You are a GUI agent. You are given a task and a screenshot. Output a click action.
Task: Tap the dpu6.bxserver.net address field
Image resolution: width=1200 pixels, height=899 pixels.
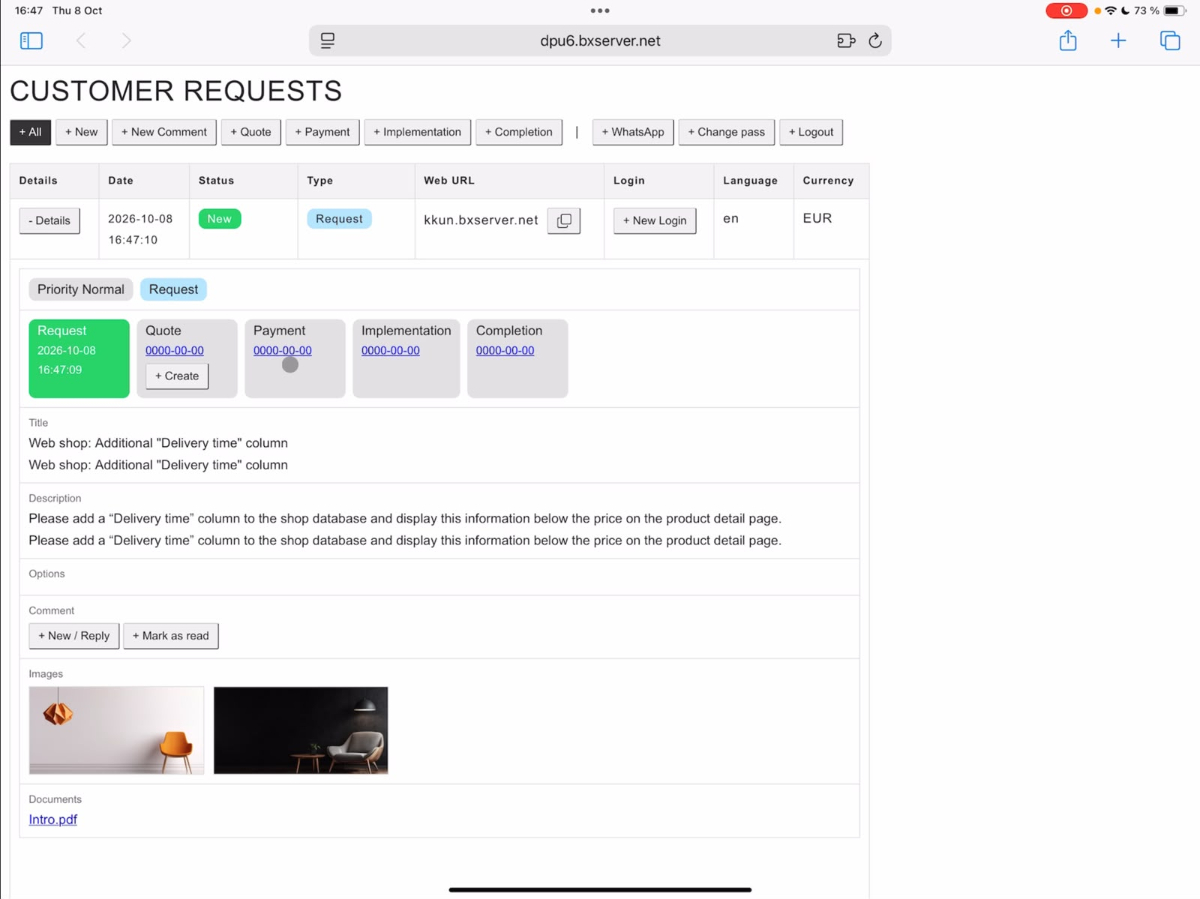(600, 41)
